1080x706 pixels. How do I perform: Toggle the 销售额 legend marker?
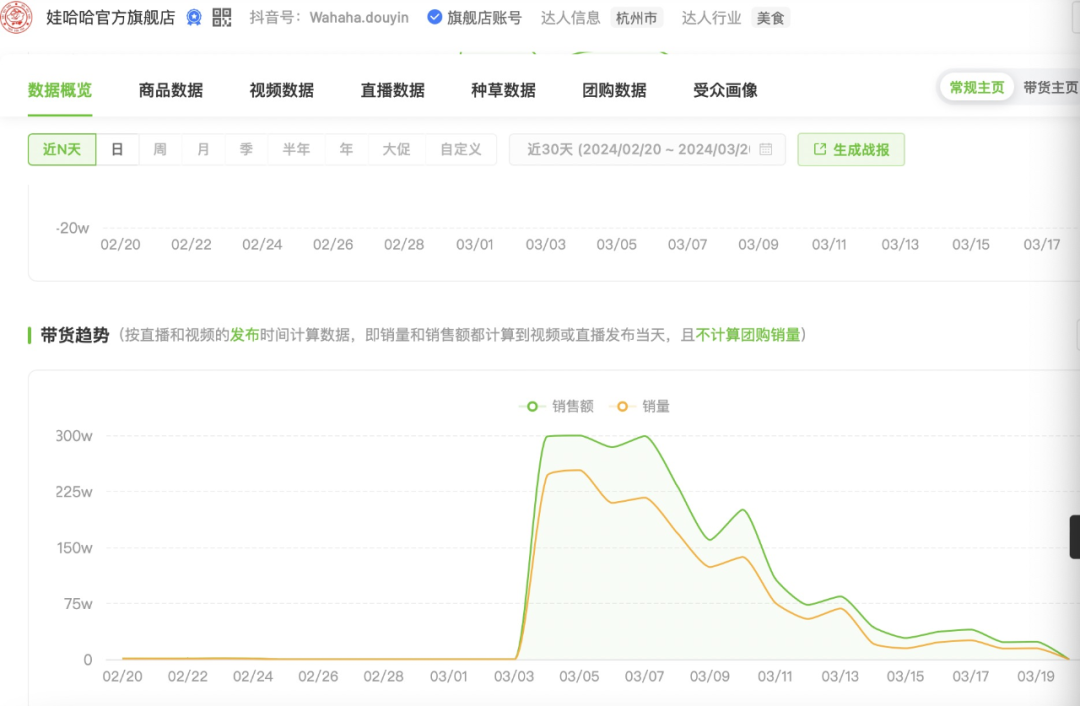[532, 406]
